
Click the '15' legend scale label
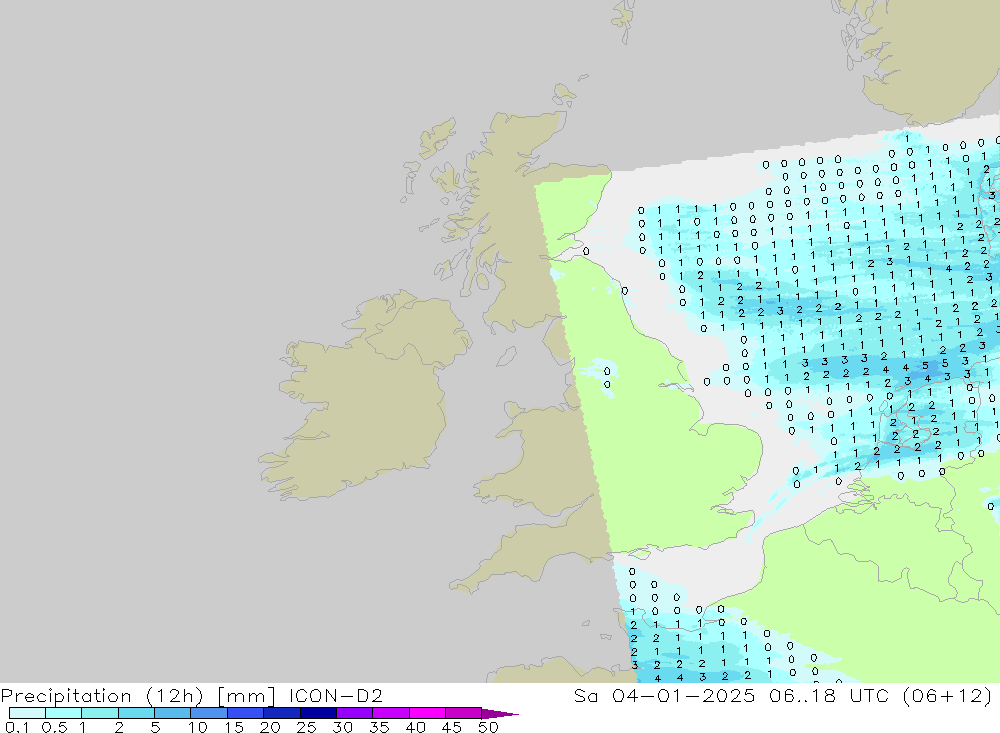point(234,727)
